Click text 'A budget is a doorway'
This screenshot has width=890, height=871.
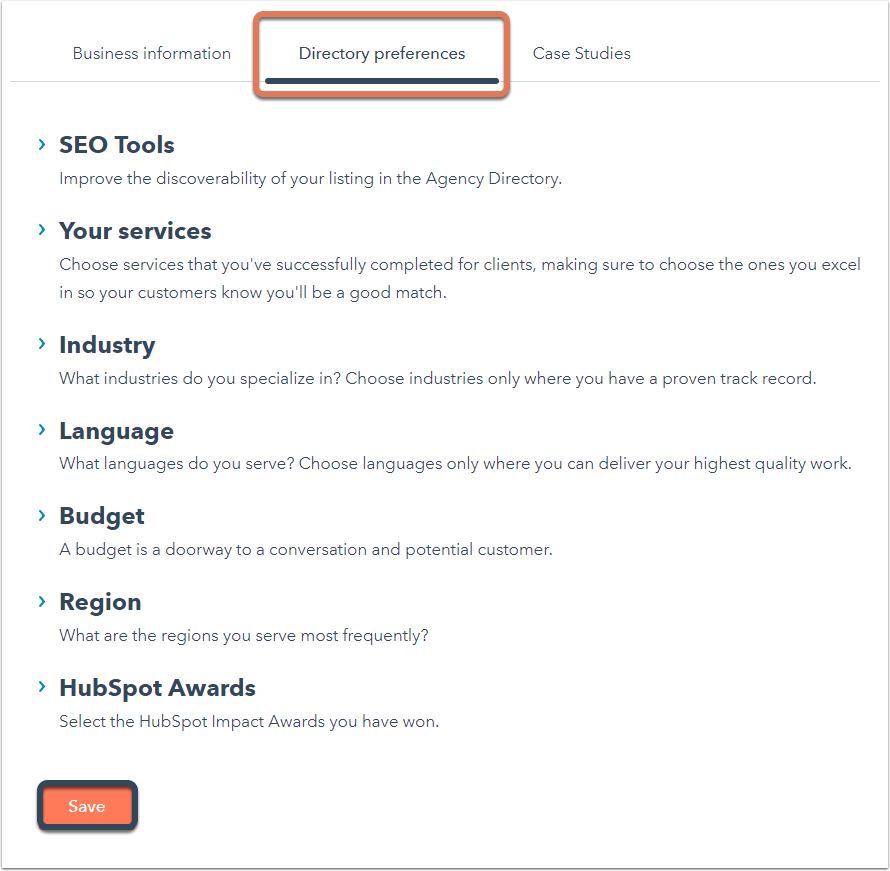pyautogui.click(x=145, y=549)
